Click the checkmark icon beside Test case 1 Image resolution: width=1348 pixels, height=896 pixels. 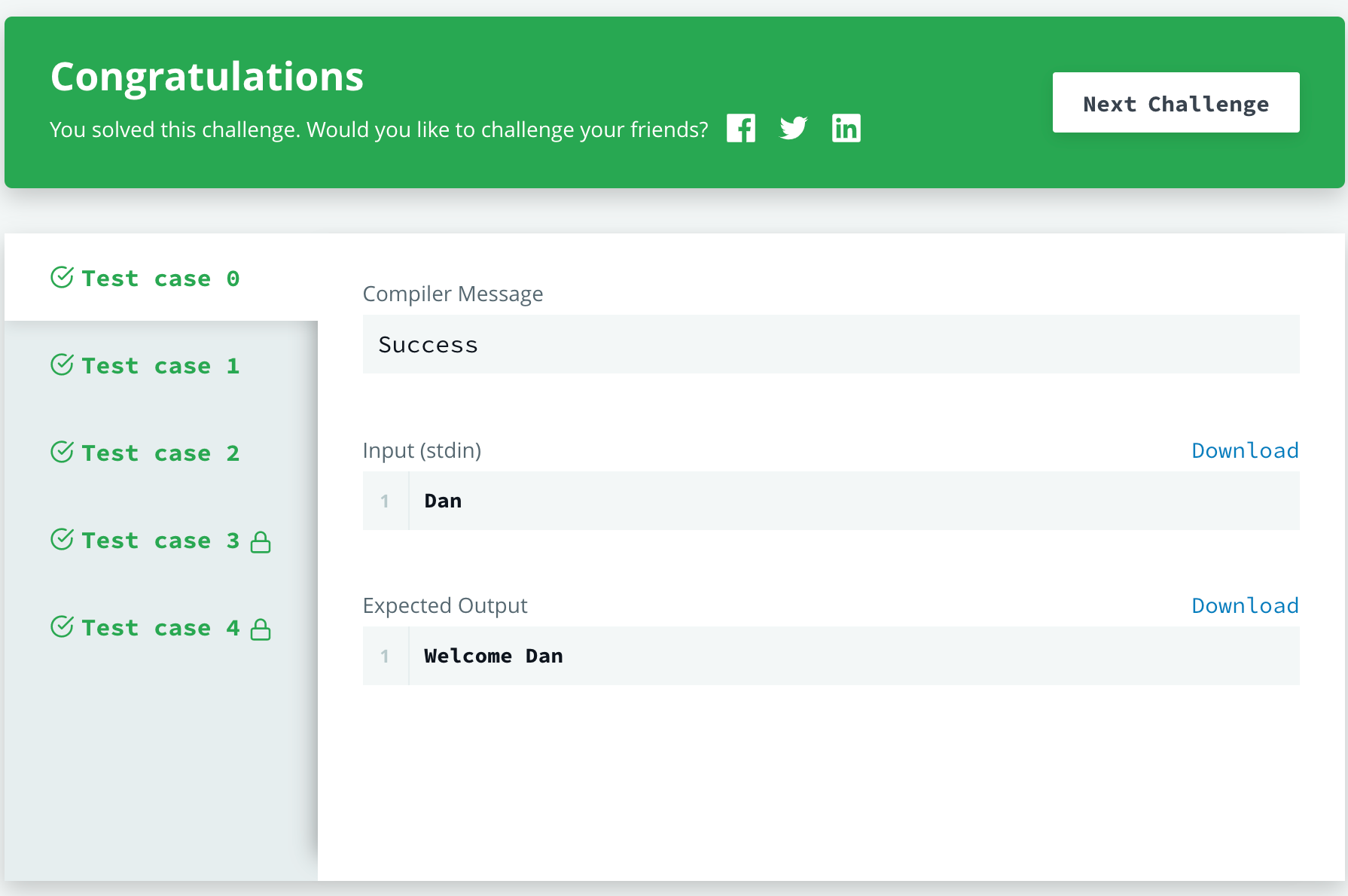point(62,365)
